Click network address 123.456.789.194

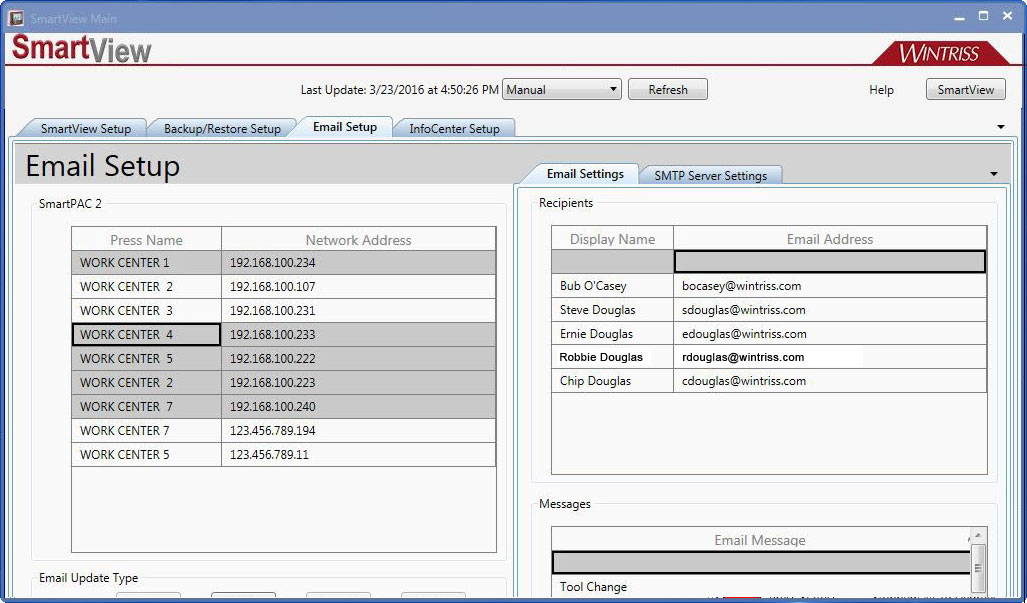272,431
